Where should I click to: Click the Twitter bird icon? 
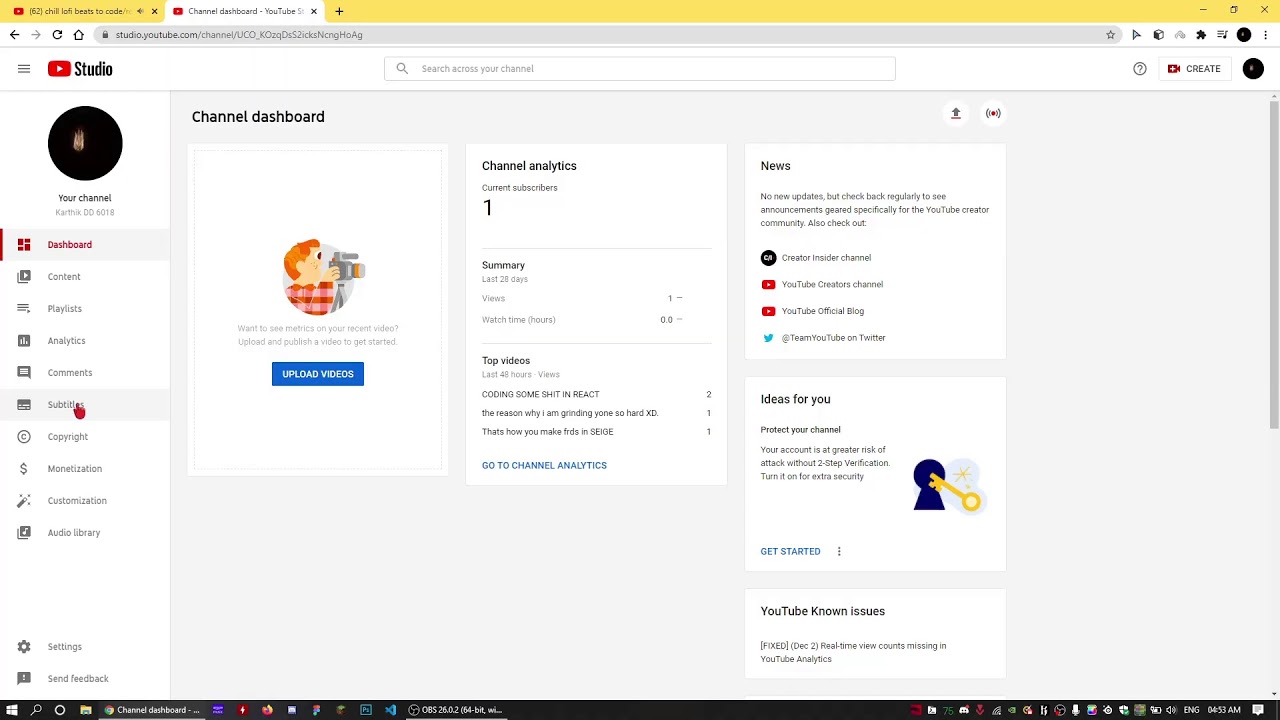pyautogui.click(x=768, y=338)
